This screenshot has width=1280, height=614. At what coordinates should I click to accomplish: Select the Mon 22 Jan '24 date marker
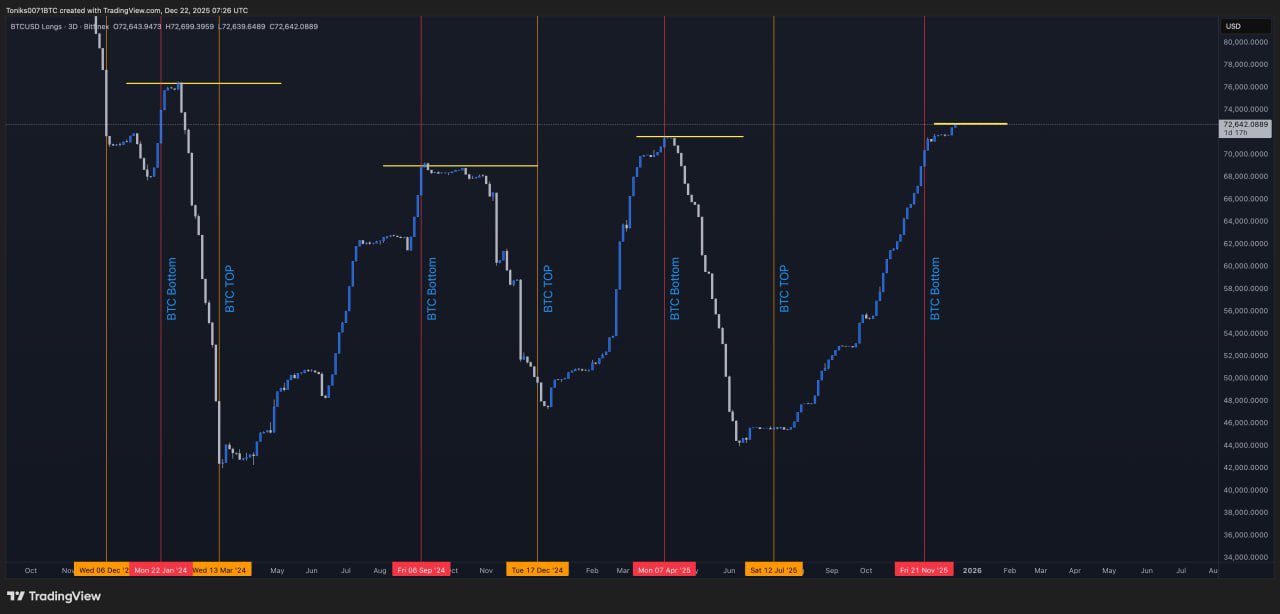(x=160, y=570)
